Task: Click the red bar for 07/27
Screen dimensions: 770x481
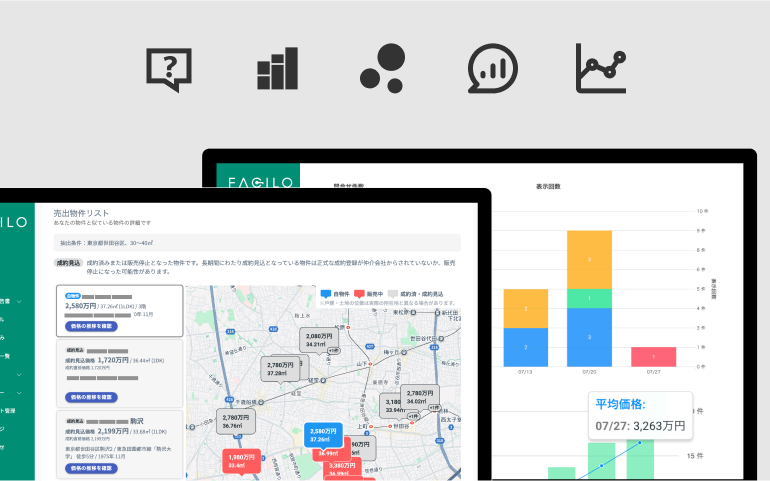Action: tap(653, 356)
